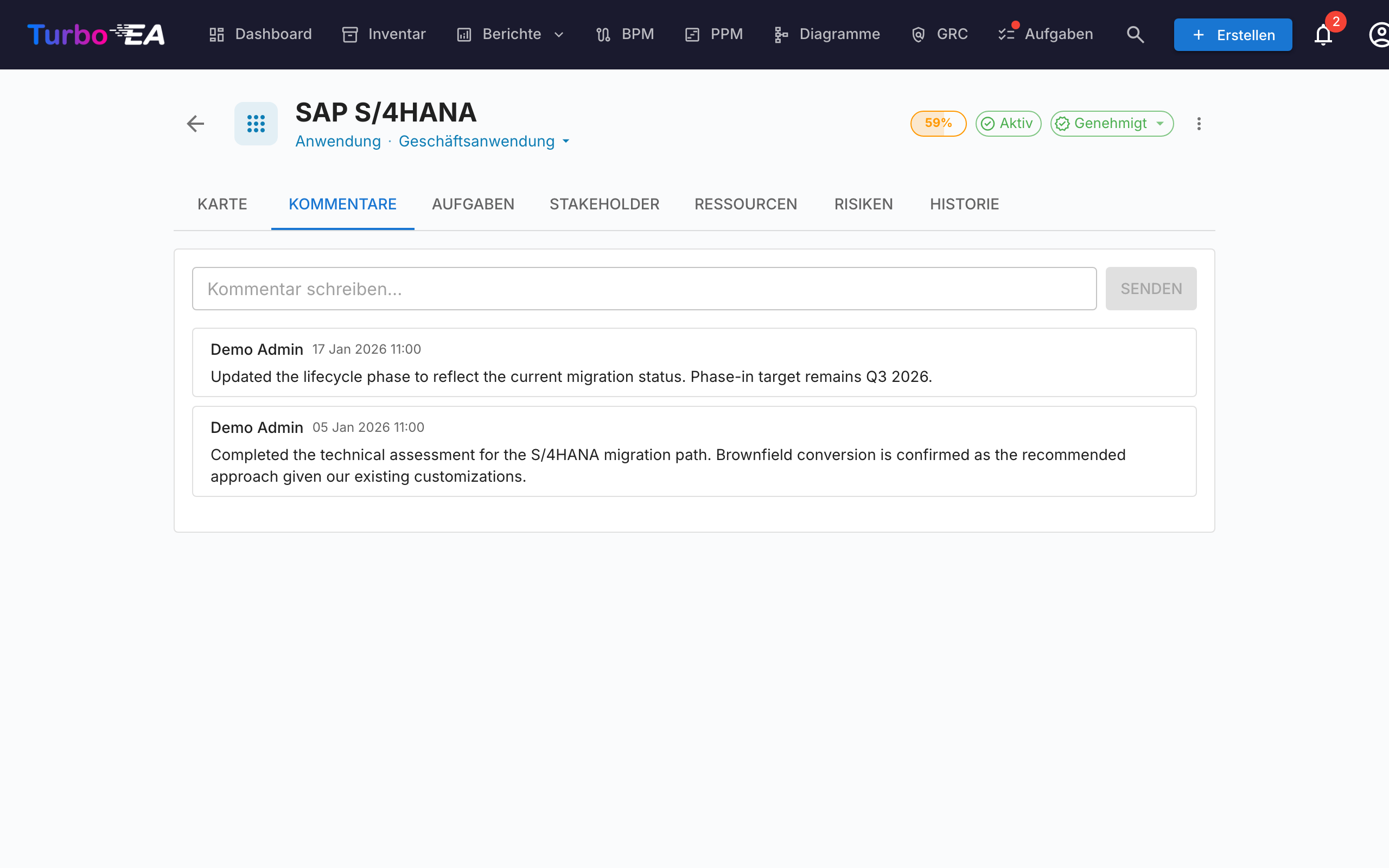
Task: Click the Aktiv status chip
Action: click(x=1008, y=124)
